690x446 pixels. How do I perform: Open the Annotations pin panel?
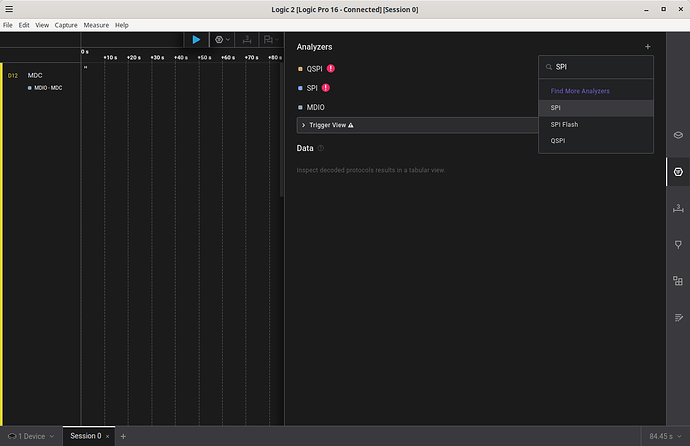coord(677,244)
